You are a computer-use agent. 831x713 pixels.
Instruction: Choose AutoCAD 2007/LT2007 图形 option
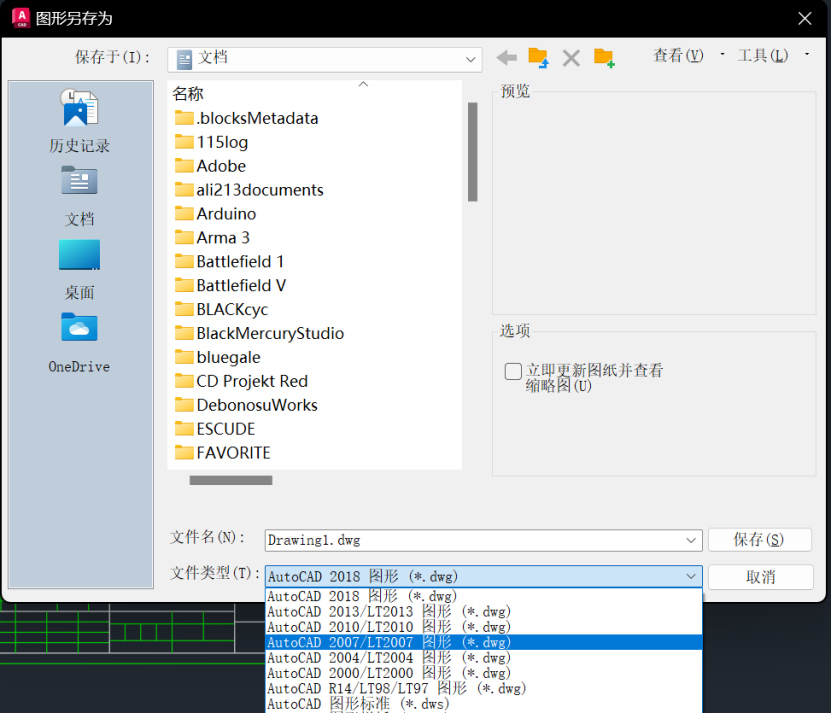tap(483, 642)
